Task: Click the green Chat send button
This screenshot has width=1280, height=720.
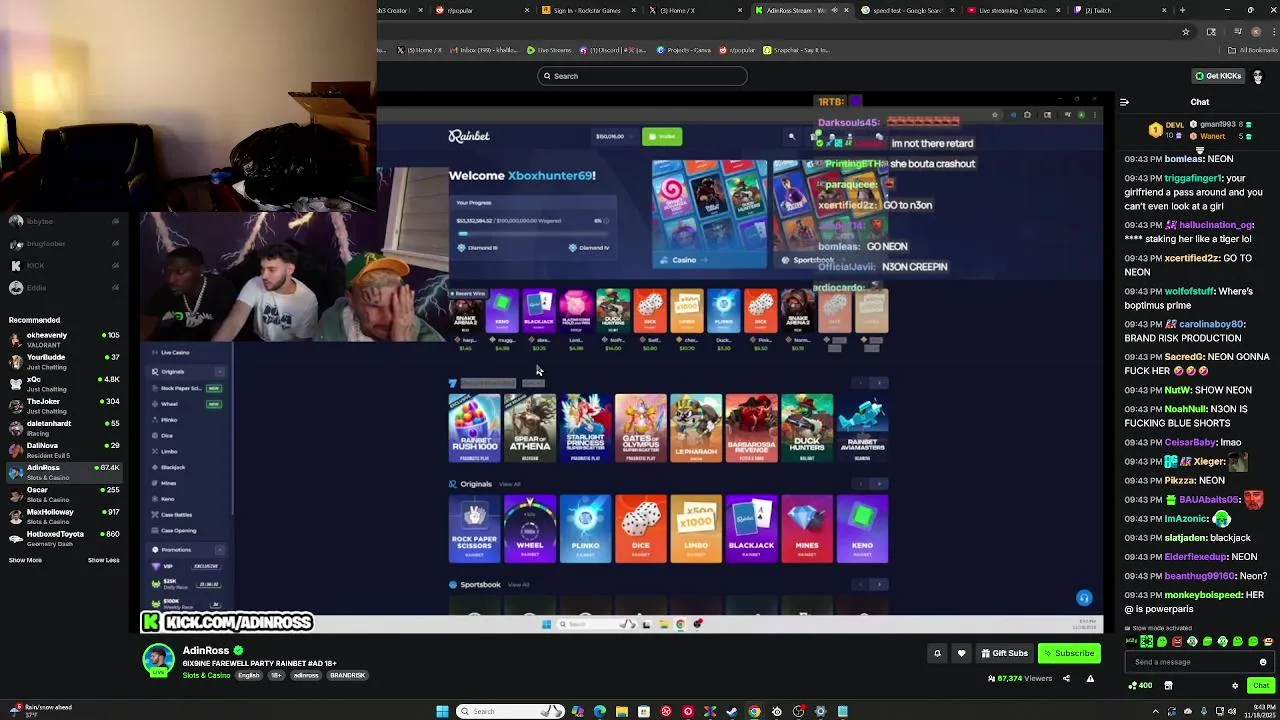Action: point(1260,686)
